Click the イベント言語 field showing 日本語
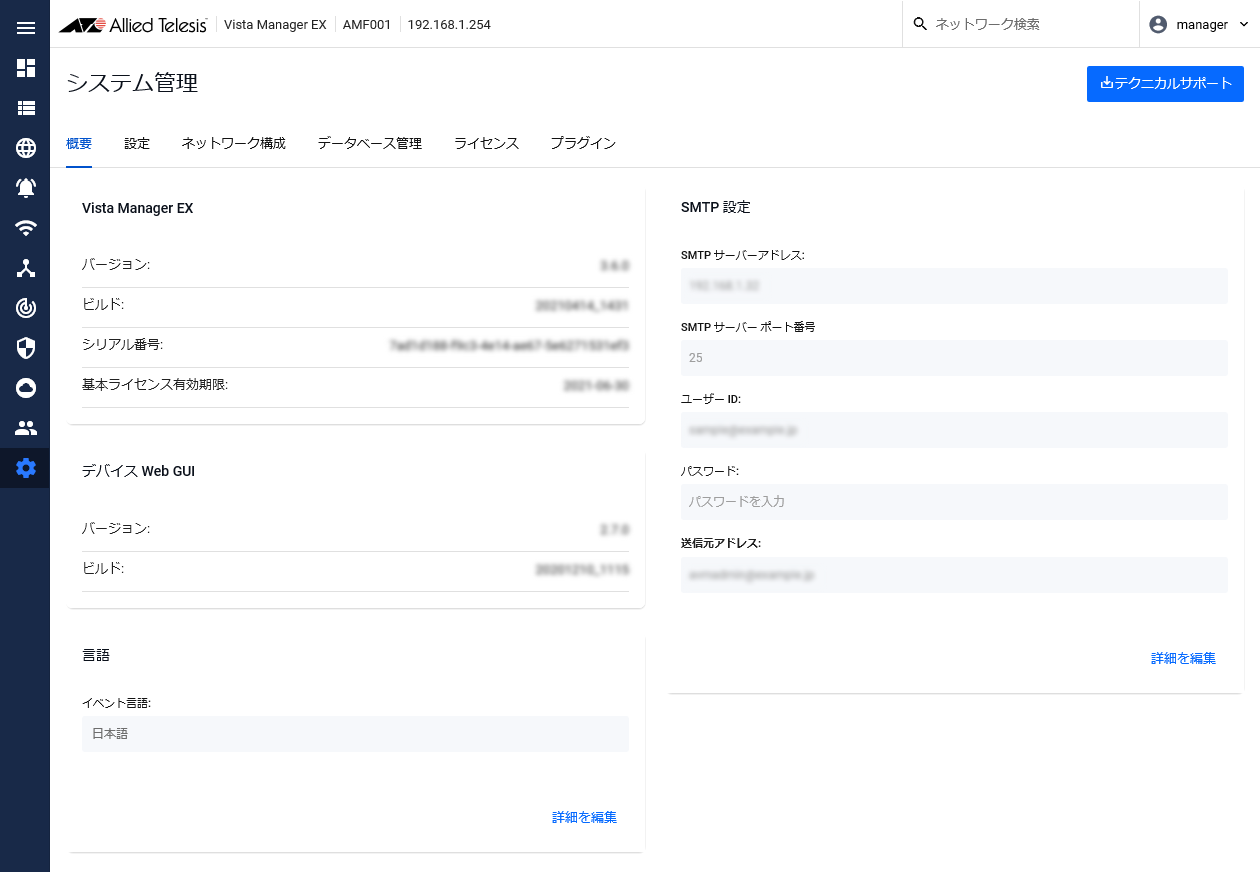 tap(355, 734)
